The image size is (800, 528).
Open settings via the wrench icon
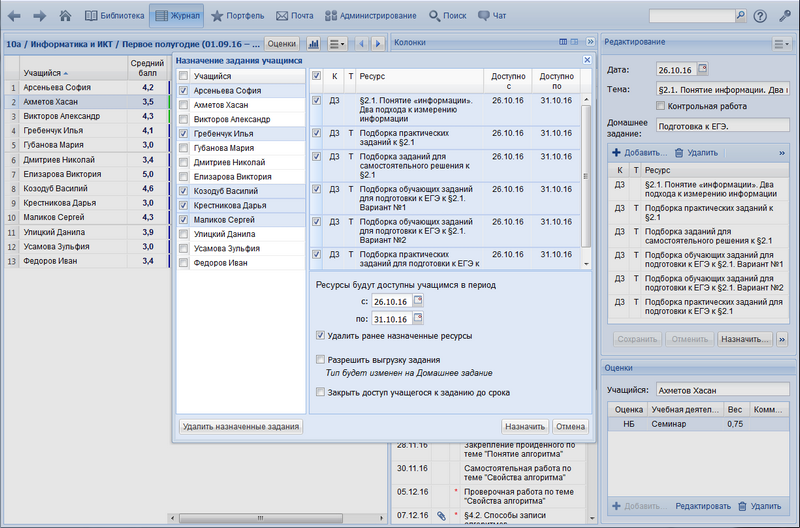click(x=785, y=16)
